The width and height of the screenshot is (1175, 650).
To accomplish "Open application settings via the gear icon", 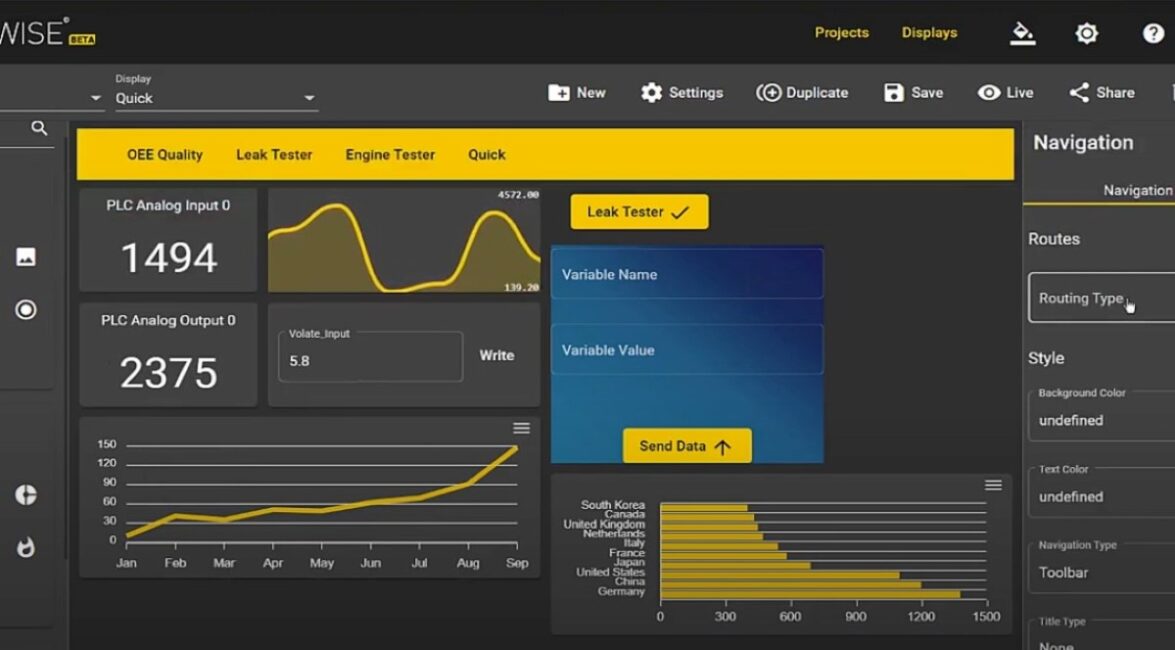I will click(1088, 32).
